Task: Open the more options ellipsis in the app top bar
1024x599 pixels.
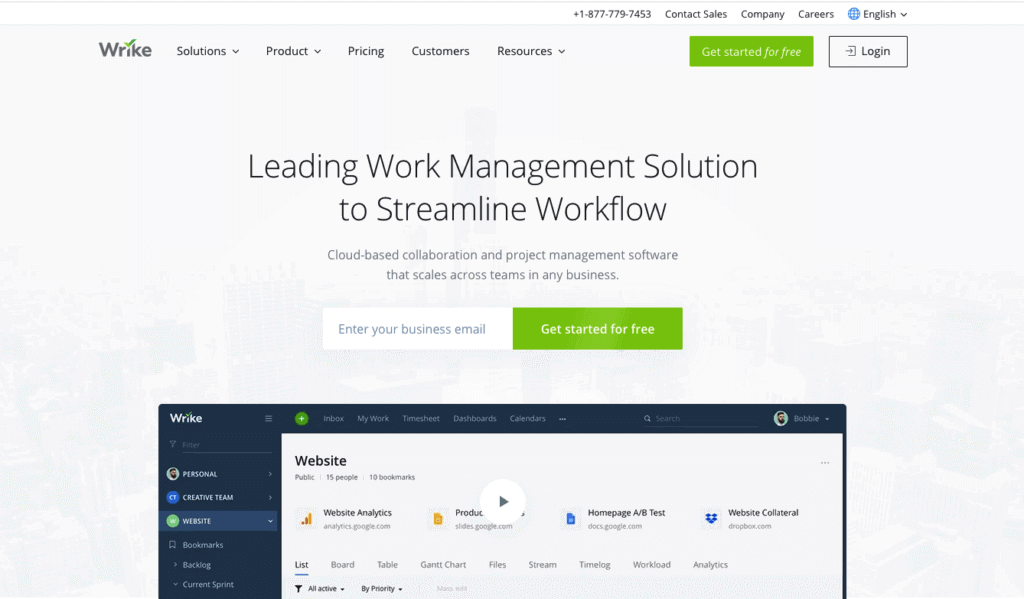Action: tap(562, 419)
